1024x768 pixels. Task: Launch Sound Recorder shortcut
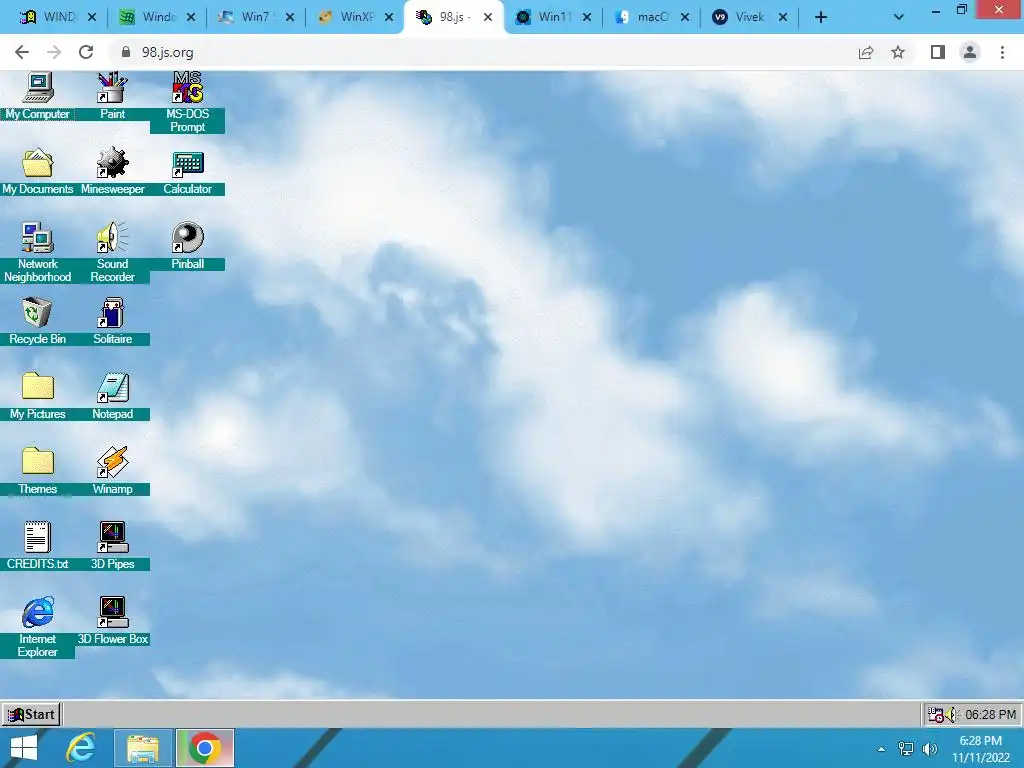coord(112,252)
